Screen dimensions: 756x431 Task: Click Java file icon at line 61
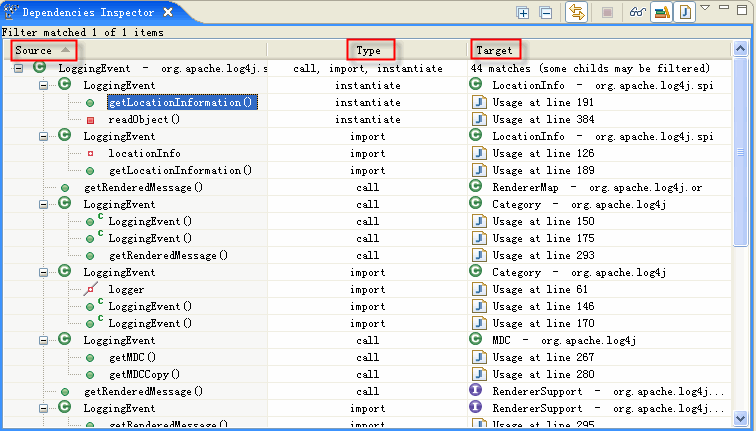(x=479, y=289)
